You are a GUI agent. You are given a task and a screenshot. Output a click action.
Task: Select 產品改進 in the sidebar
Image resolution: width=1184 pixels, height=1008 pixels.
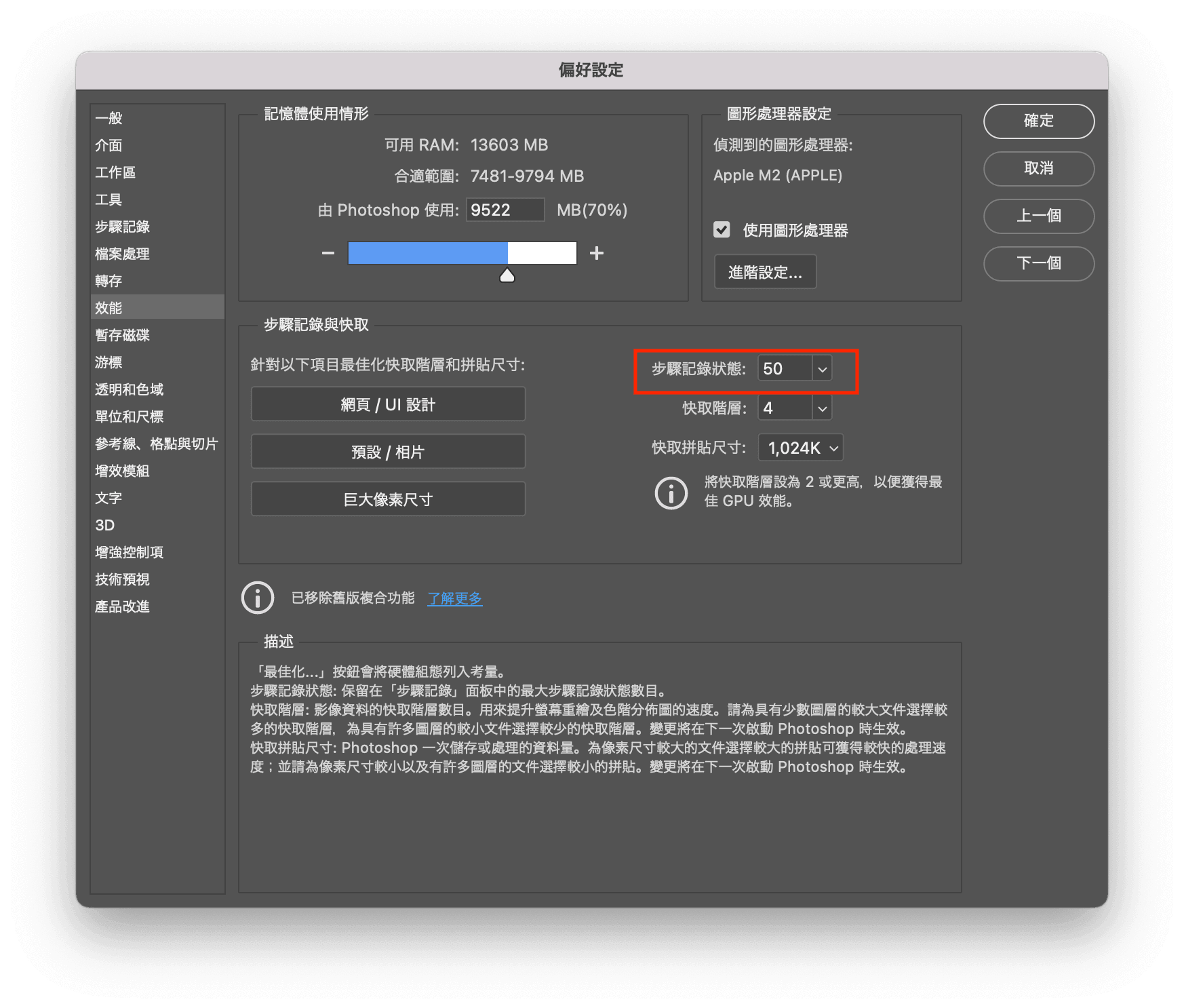tap(157, 606)
